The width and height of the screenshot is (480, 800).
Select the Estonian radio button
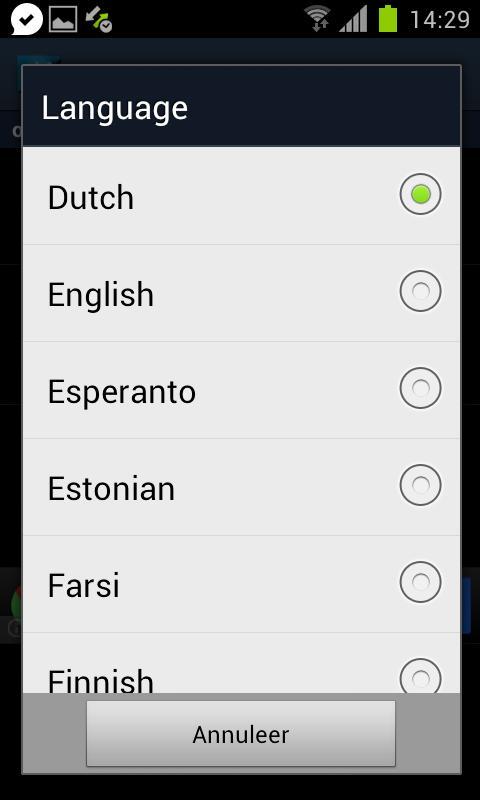[x=420, y=485]
